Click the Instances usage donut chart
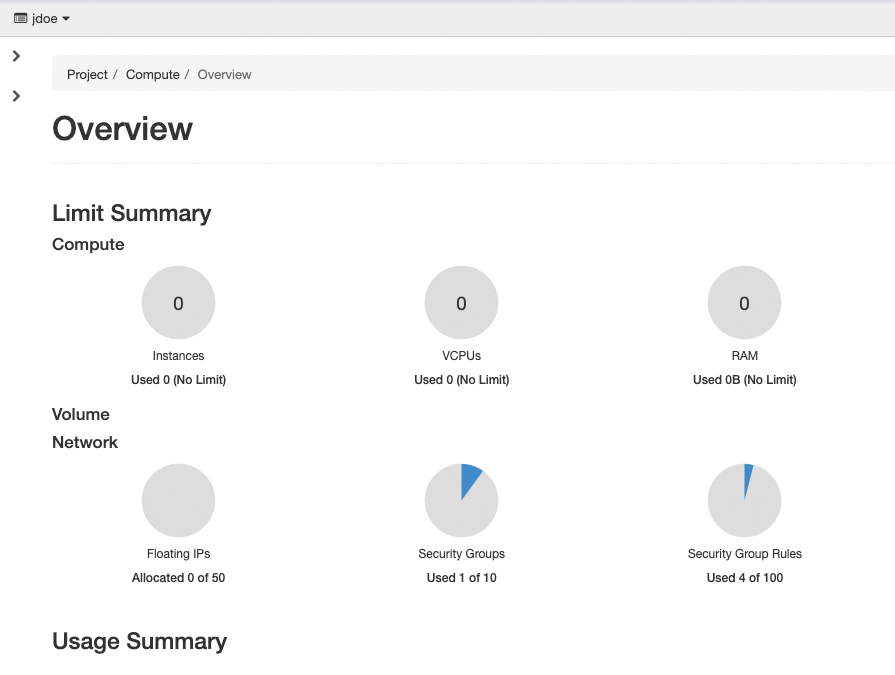Screen dimensions: 895x675 178,302
